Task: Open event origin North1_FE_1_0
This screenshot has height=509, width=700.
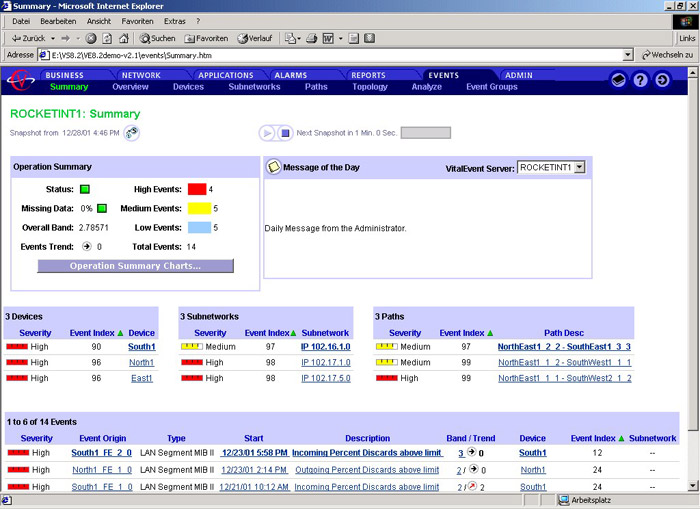Action: point(102,469)
